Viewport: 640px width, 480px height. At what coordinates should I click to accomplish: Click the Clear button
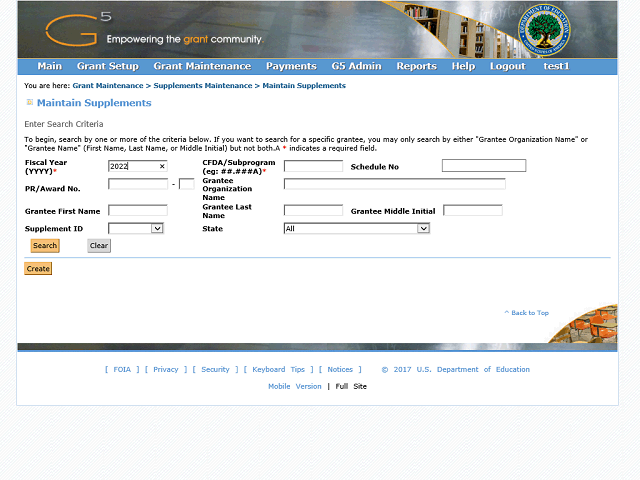coord(99,245)
